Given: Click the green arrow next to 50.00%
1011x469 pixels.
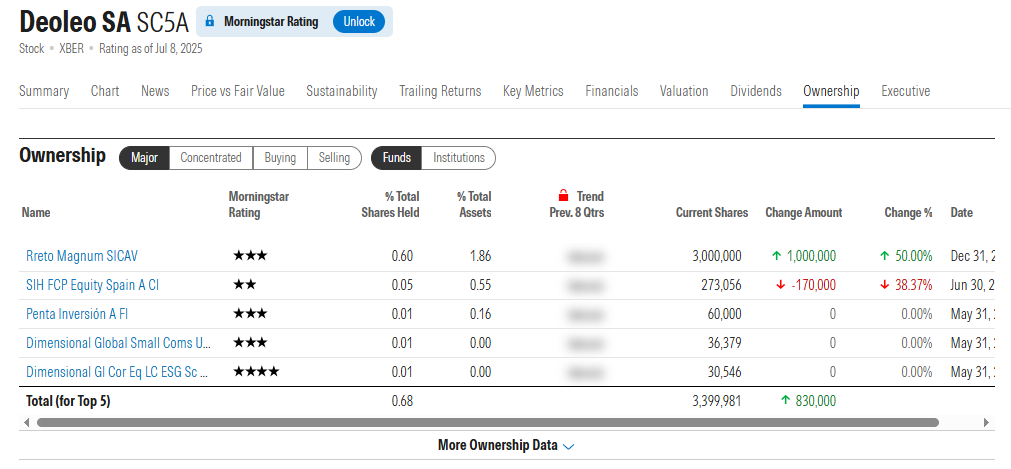Looking at the screenshot, I should coord(885,256).
